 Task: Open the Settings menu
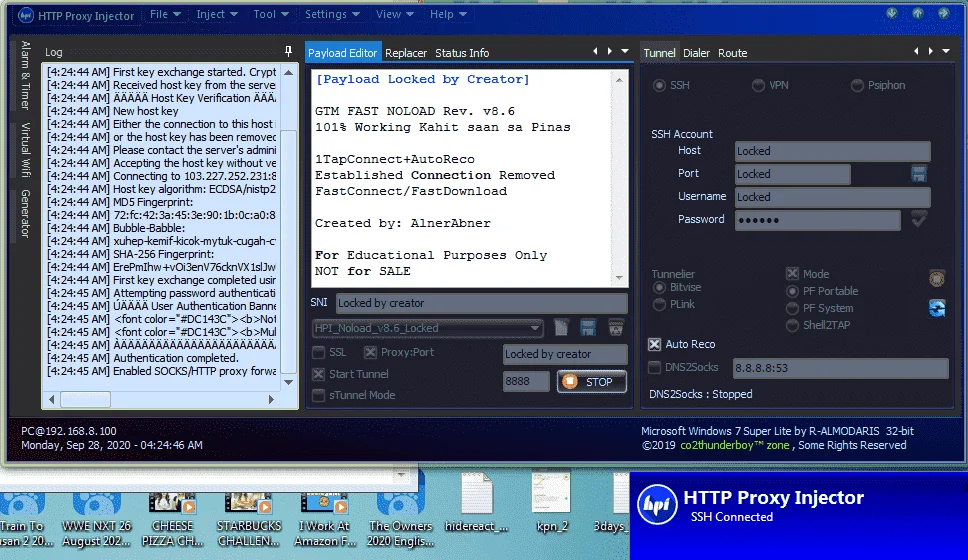(x=332, y=14)
